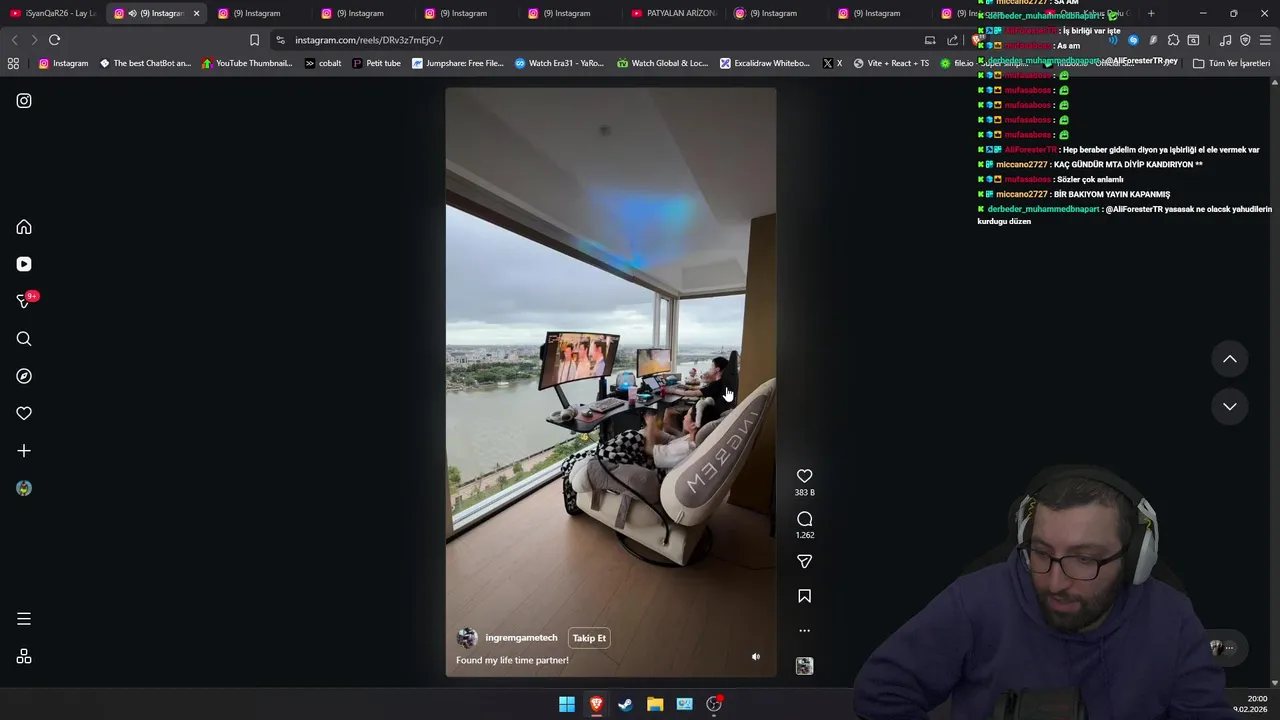Open the reel's three-dot options

point(804,631)
